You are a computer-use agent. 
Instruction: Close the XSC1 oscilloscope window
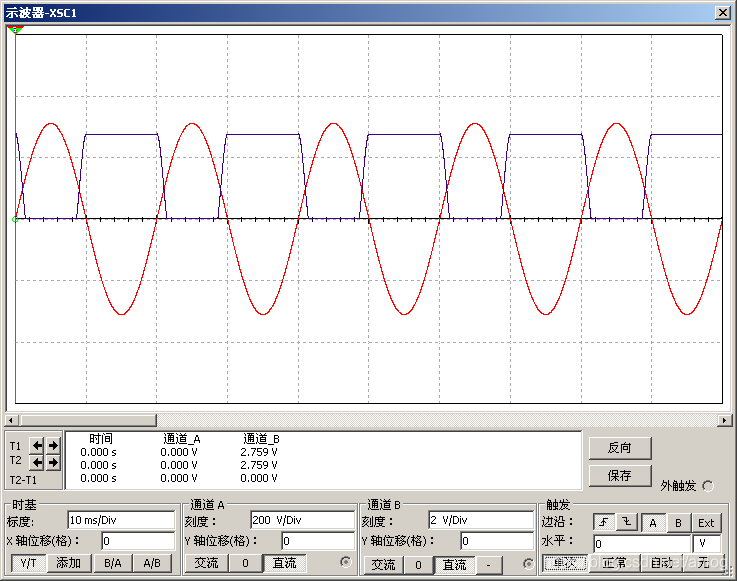tap(722, 13)
